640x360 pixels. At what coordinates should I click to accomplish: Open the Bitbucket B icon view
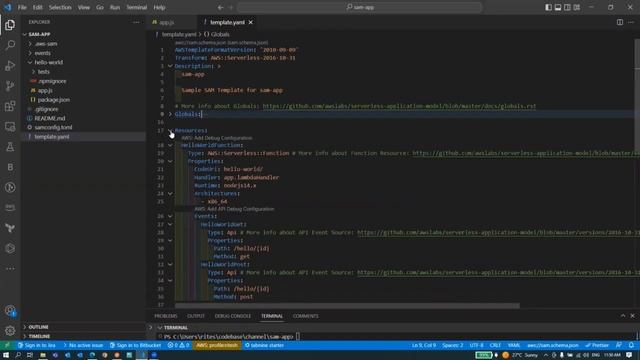(x=10, y=167)
